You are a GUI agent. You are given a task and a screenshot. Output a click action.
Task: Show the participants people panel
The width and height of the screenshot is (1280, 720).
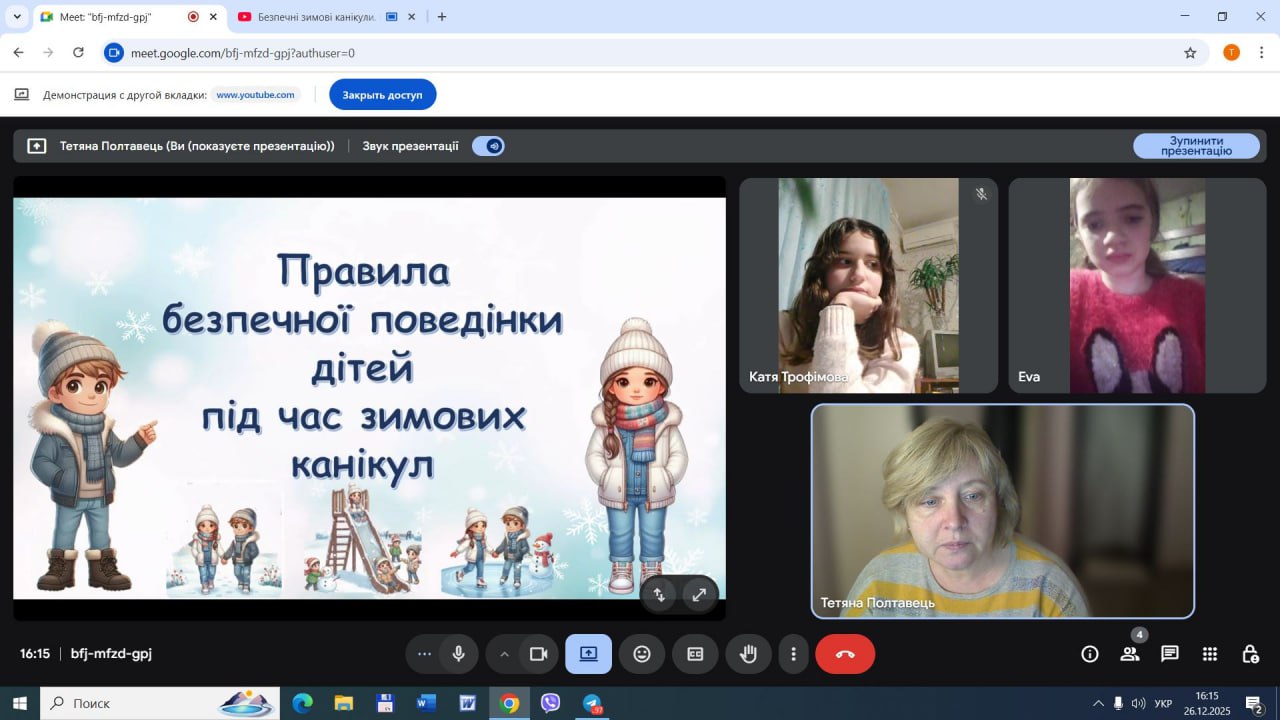[x=1130, y=654]
